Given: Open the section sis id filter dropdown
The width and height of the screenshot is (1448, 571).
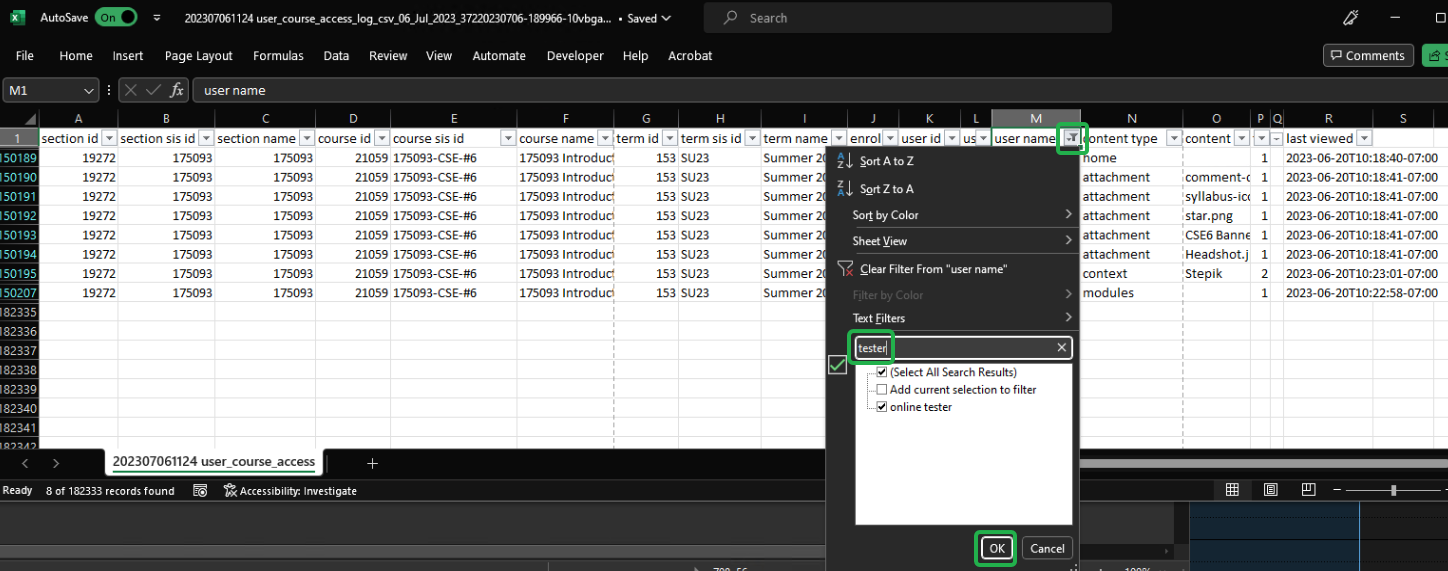Looking at the screenshot, I should pyautogui.click(x=206, y=138).
